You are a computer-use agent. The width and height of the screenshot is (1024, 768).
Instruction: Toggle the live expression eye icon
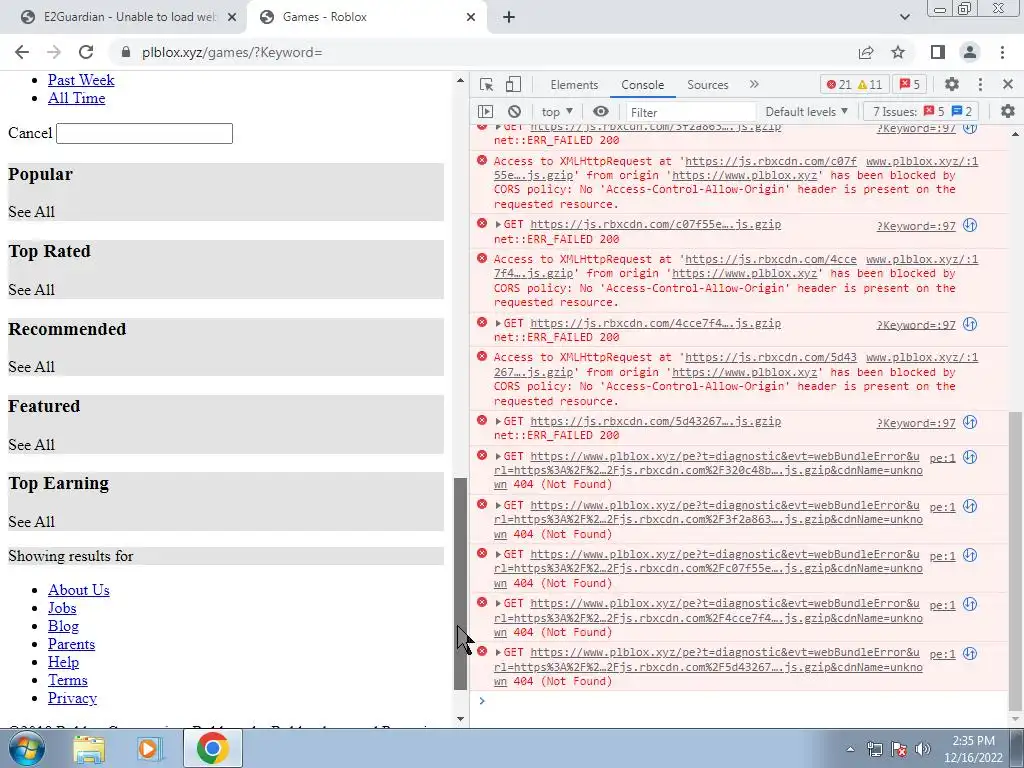point(600,112)
